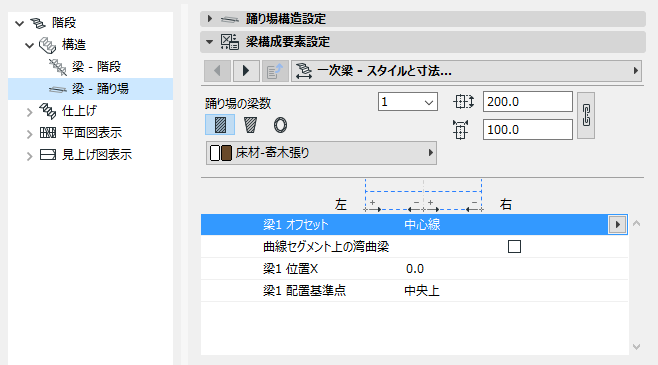Select the 階段 stair icon in tree
Image resolution: width=658 pixels, height=365 pixels.
[38, 23]
